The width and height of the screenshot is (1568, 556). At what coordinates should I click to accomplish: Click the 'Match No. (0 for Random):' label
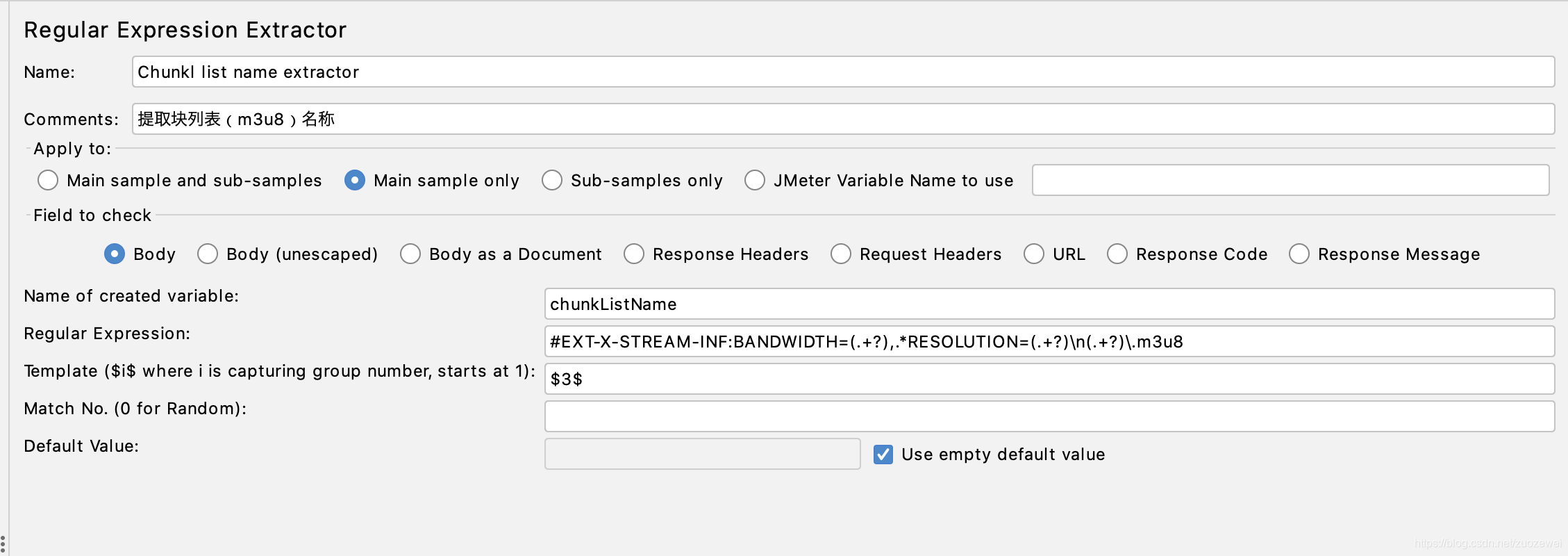pyautogui.click(x=135, y=409)
